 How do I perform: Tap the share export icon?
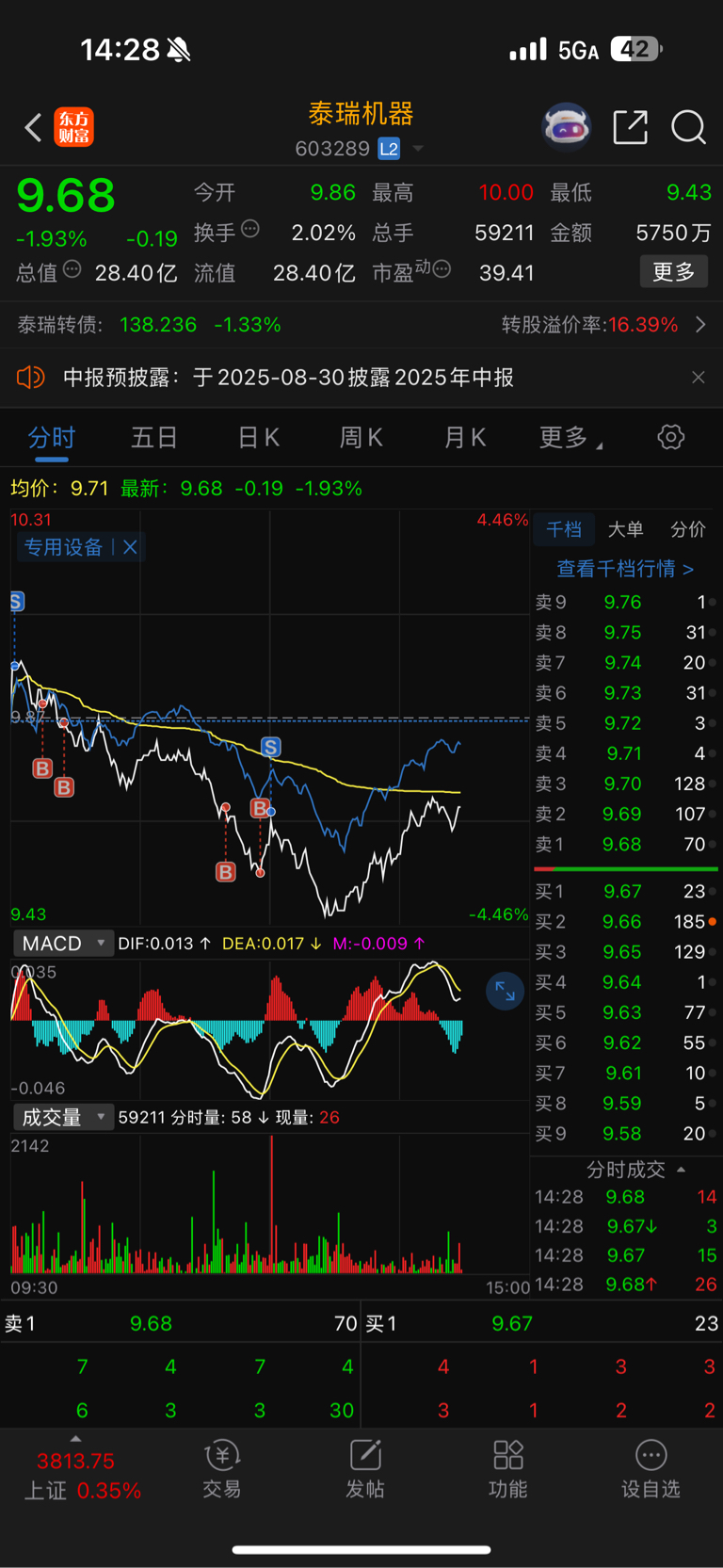(630, 127)
